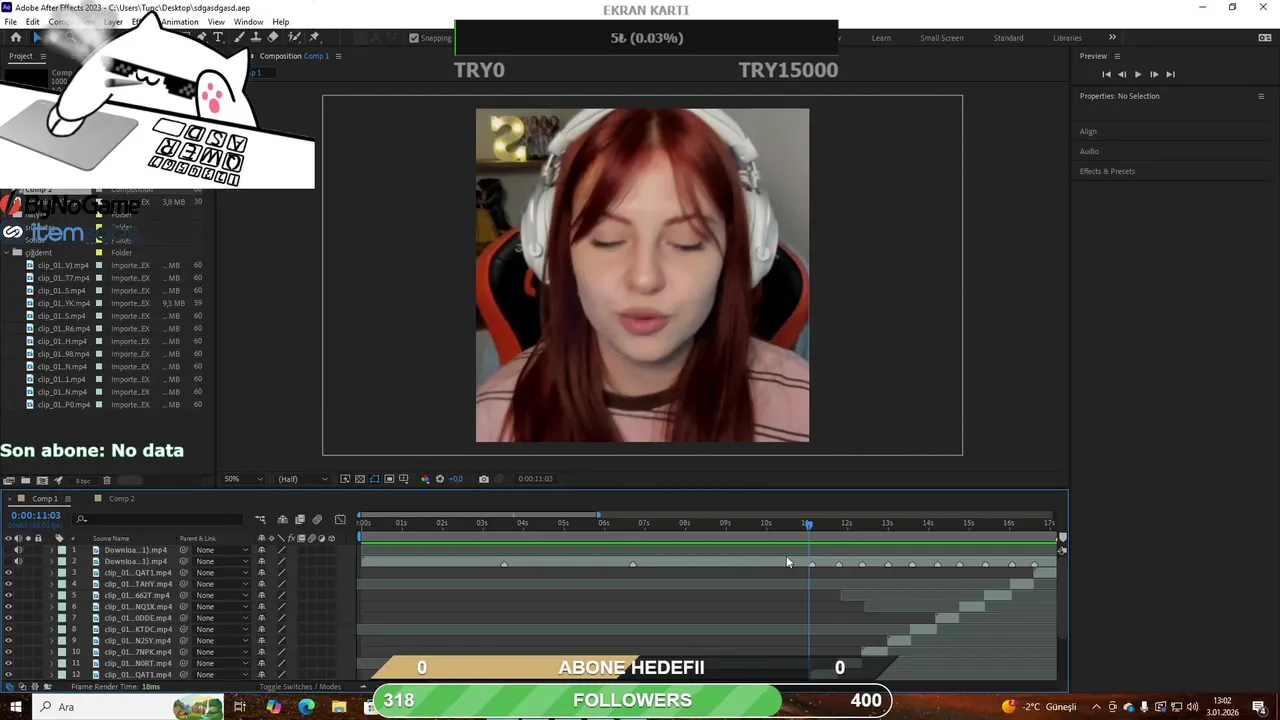This screenshot has height=720, width=1280.
Task: Mute audio of layer 1
Action: [x=18, y=550]
